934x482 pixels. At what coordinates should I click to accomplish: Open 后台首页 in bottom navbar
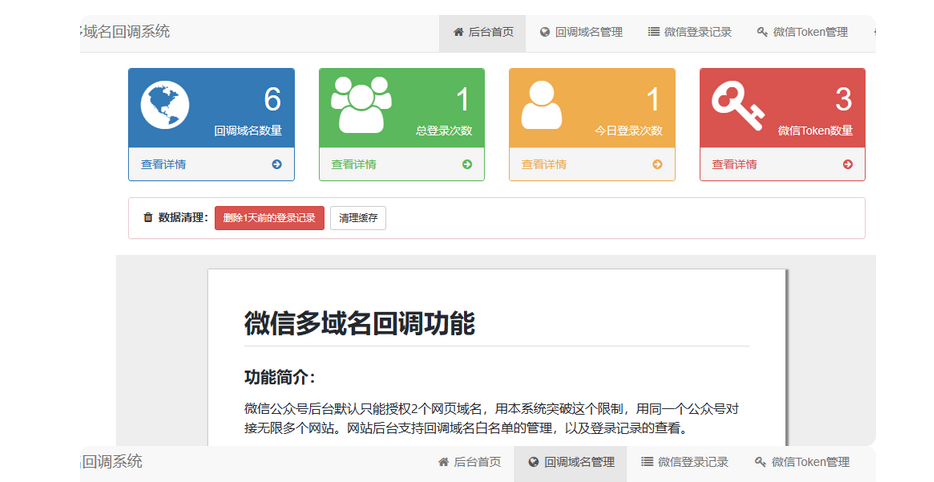coord(470,462)
